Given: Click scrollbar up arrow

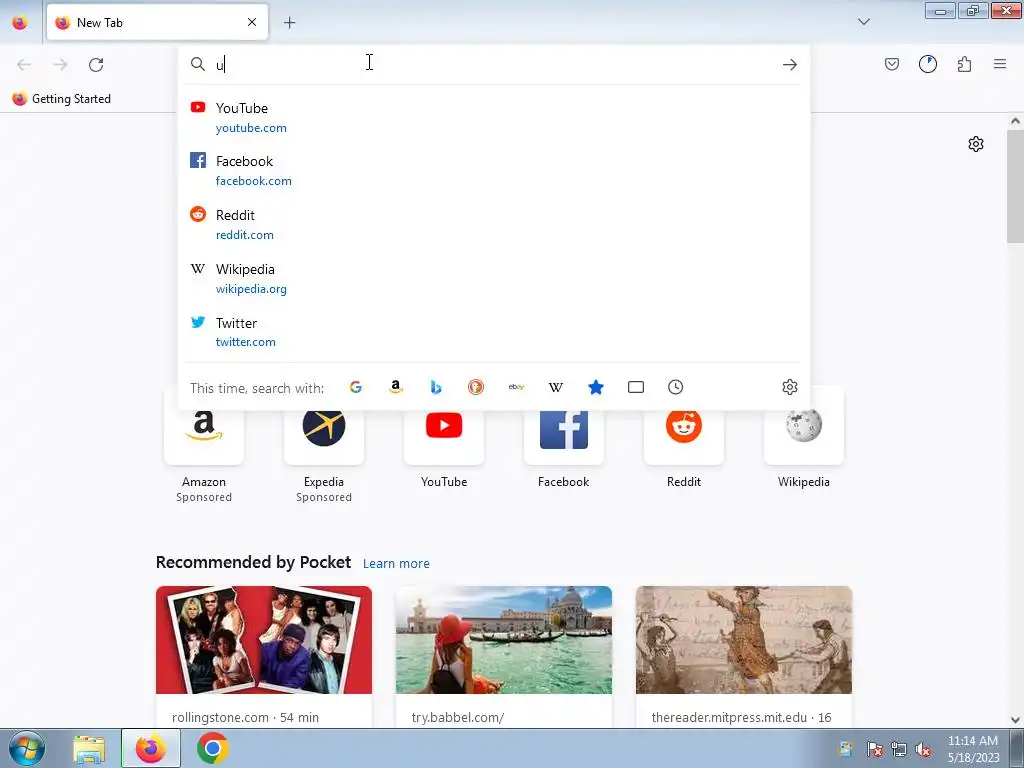Looking at the screenshot, I should click(1015, 121).
